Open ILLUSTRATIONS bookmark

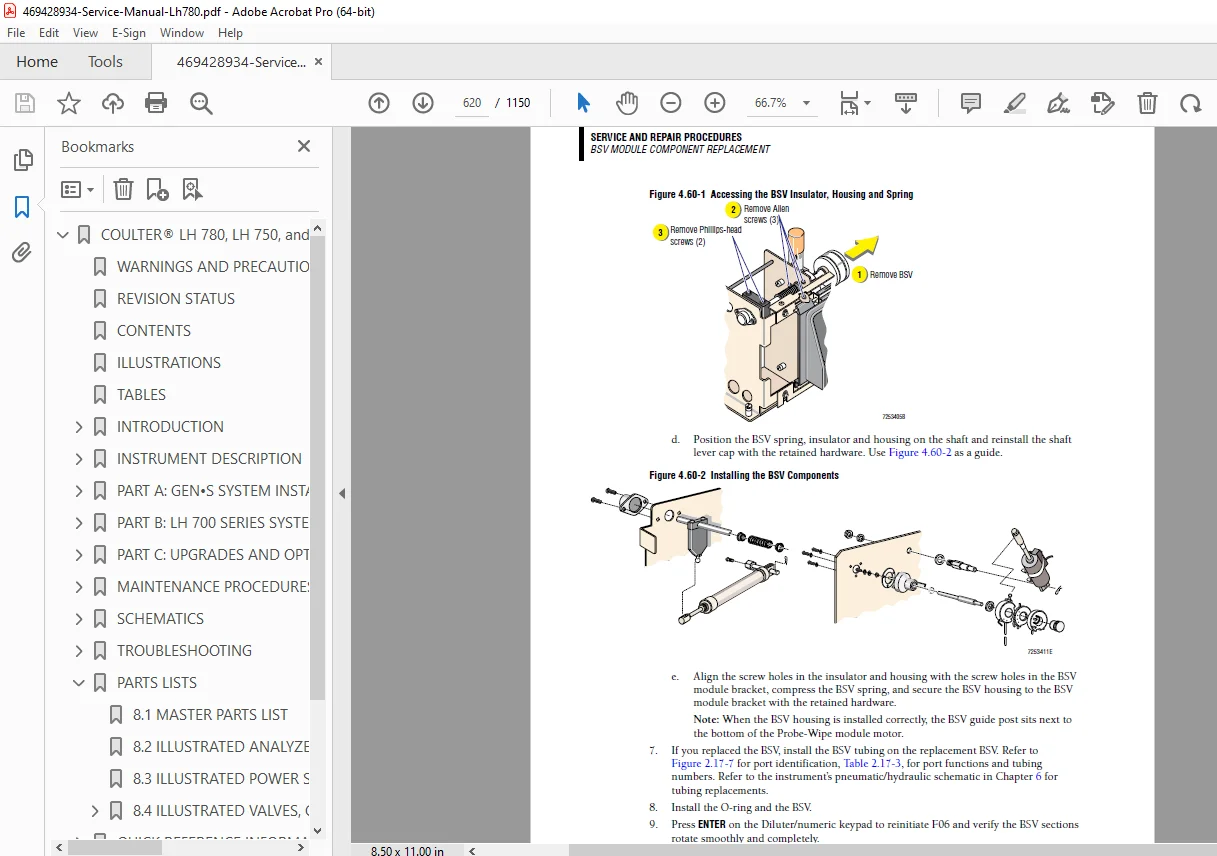pos(169,363)
